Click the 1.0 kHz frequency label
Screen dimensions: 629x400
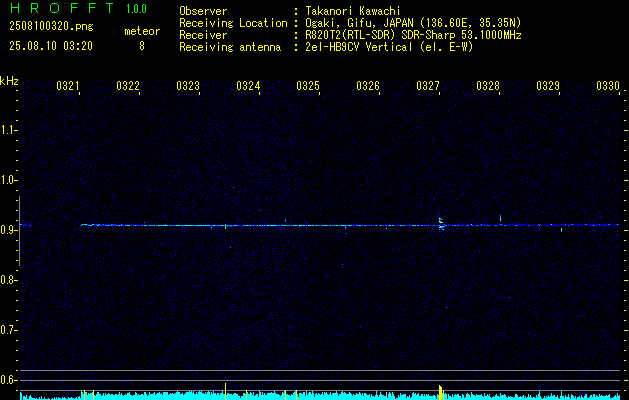(8, 180)
